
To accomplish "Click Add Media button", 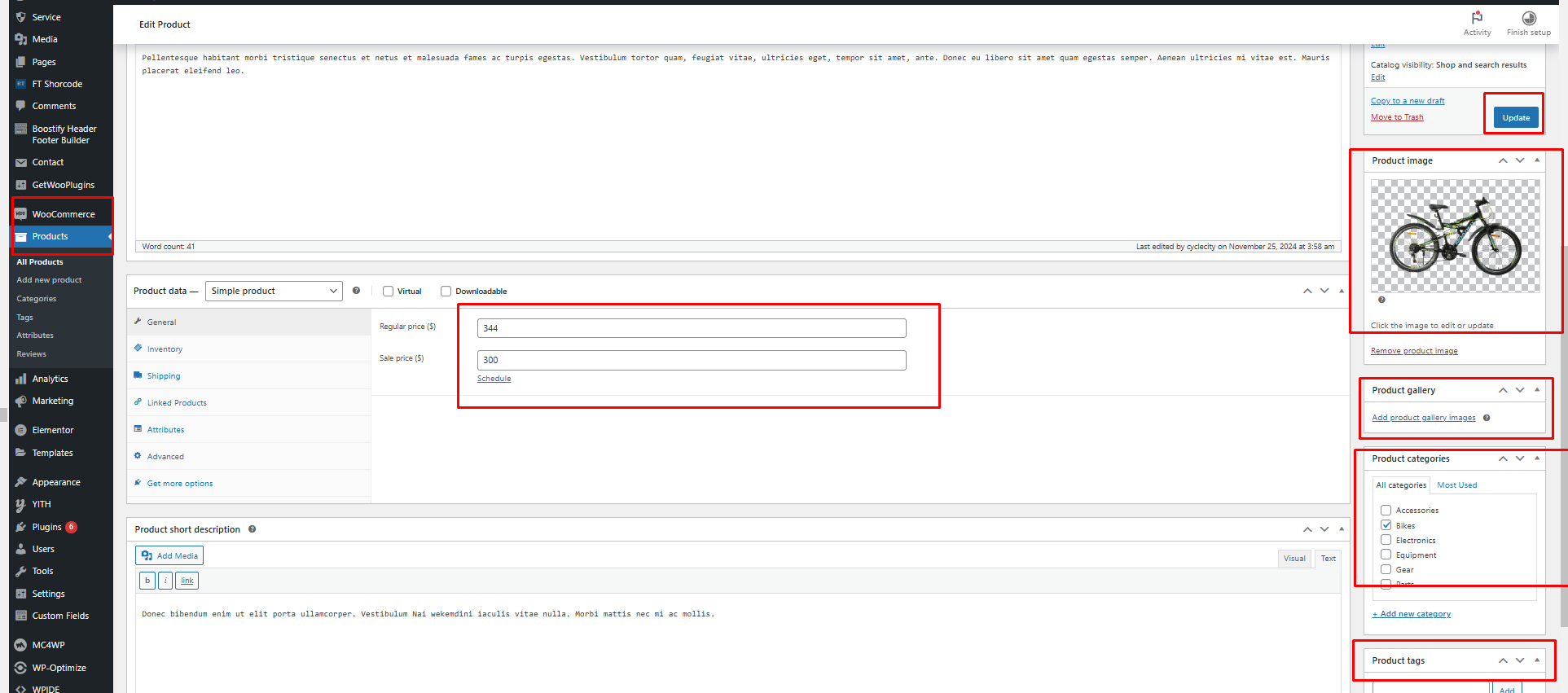I will tap(169, 555).
